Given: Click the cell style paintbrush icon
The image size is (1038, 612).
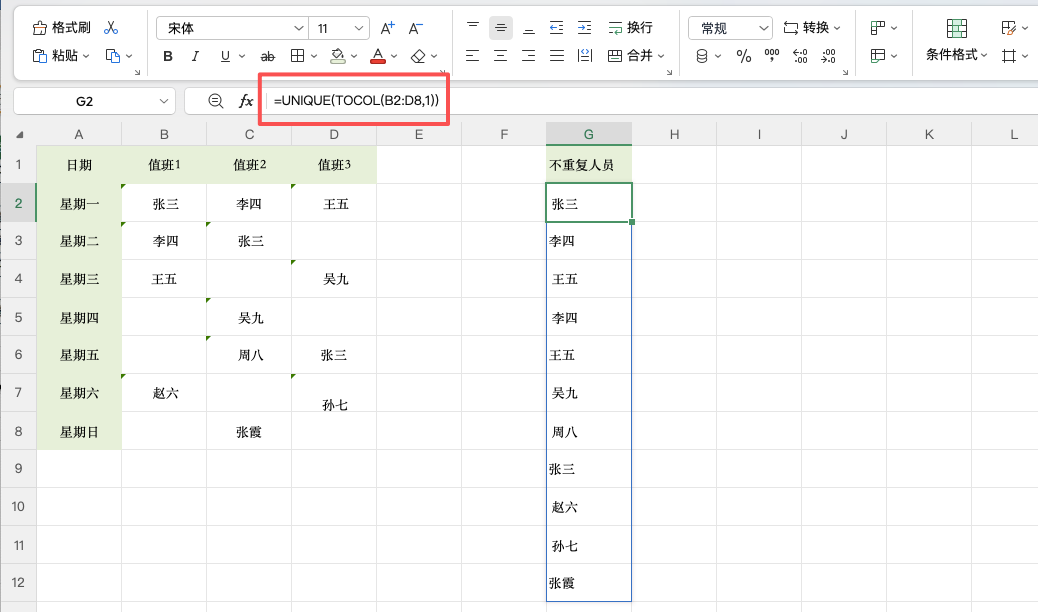Looking at the screenshot, I should tap(1008, 28).
